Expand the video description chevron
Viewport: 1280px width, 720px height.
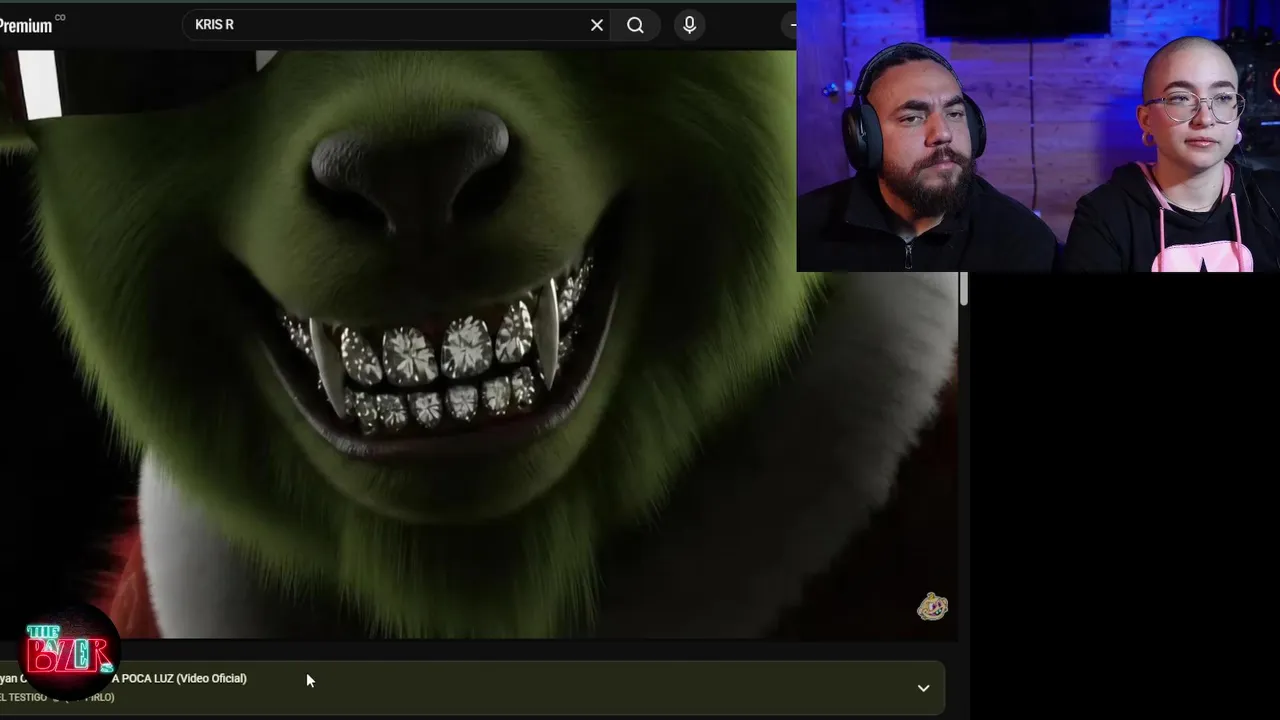[923, 688]
